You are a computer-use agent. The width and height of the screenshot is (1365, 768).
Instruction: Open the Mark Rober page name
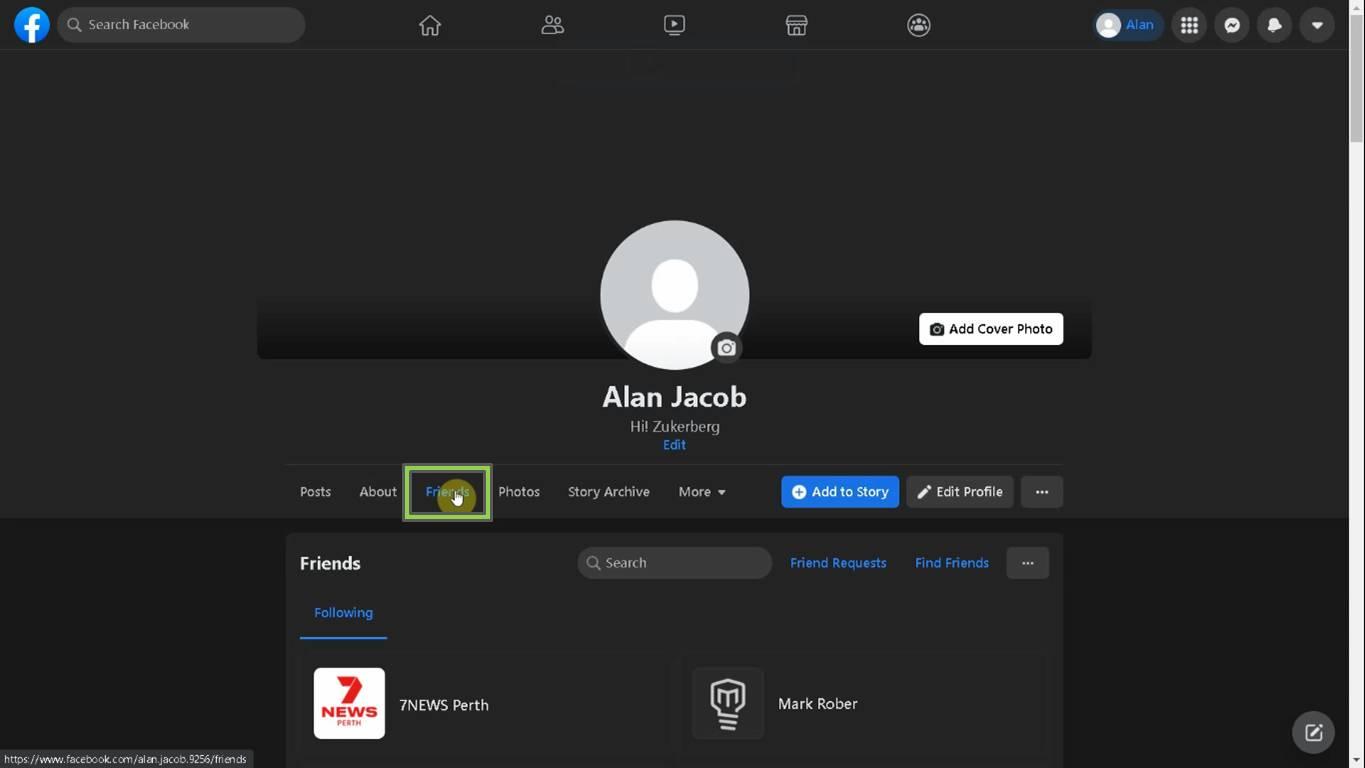pyautogui.click(x=818, y=704)
